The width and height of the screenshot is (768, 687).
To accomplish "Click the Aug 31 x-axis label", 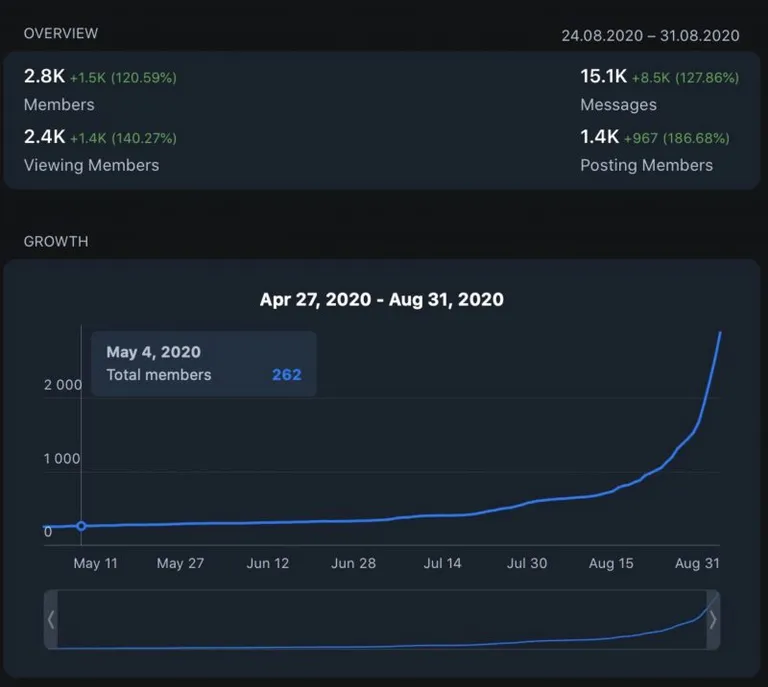I will click(697, 563).
